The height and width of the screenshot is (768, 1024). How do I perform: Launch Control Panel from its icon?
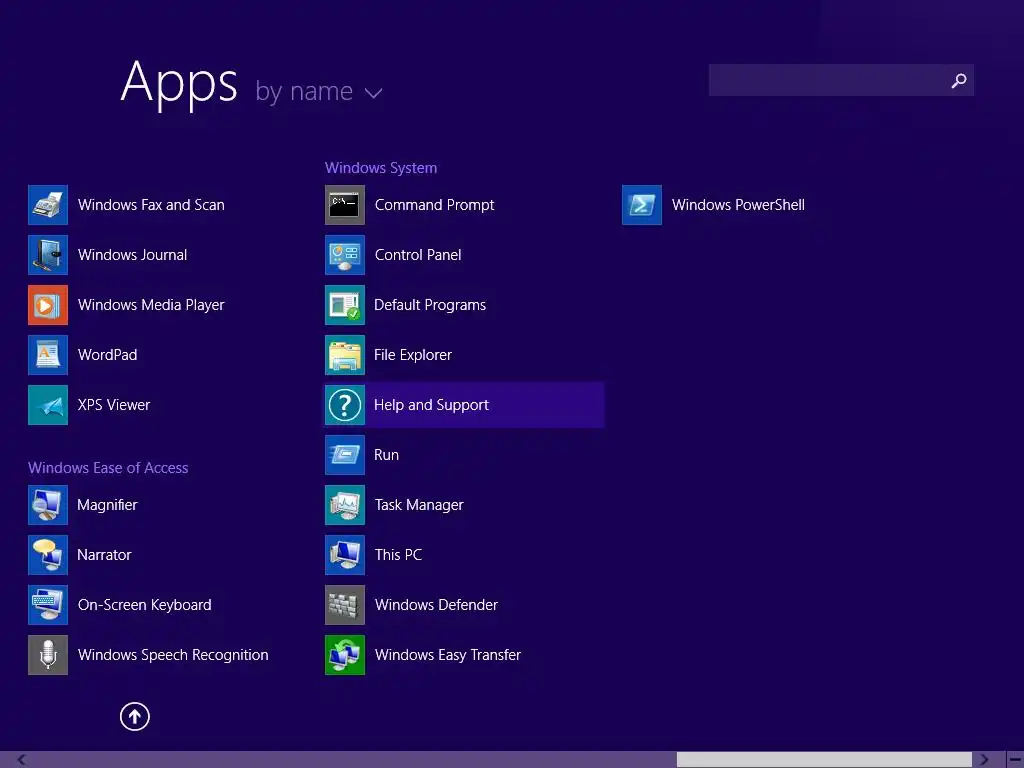coord(345,255)
